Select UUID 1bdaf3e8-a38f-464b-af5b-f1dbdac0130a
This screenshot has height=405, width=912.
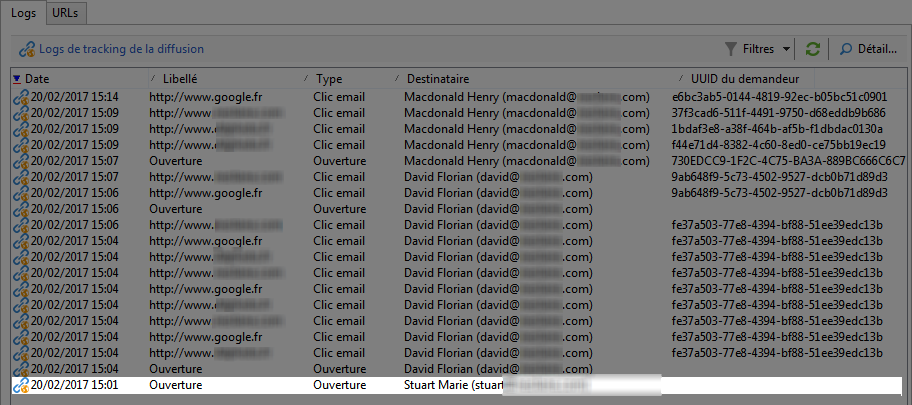777,129
